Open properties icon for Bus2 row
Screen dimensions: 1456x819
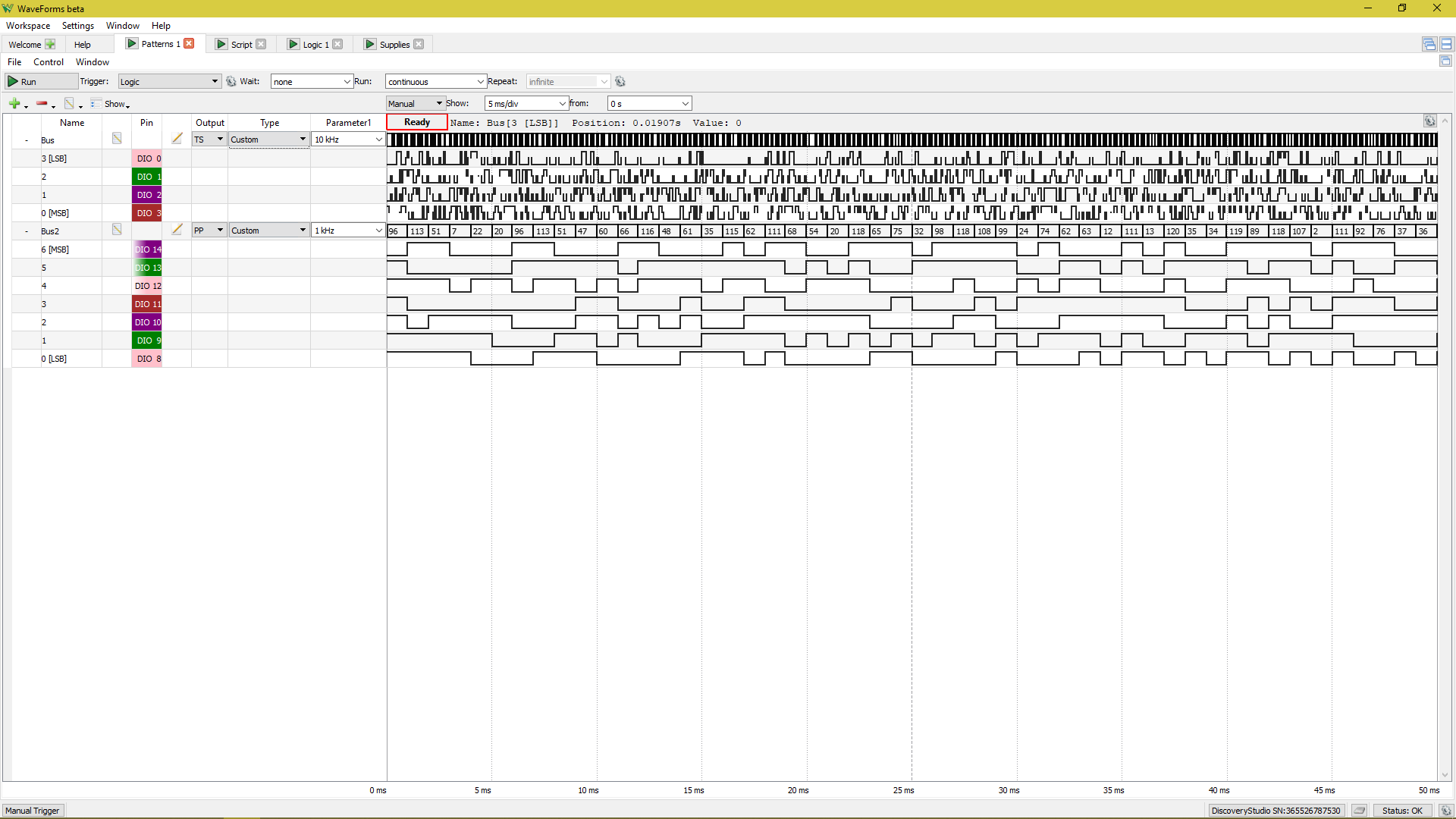tap(117, 230)
